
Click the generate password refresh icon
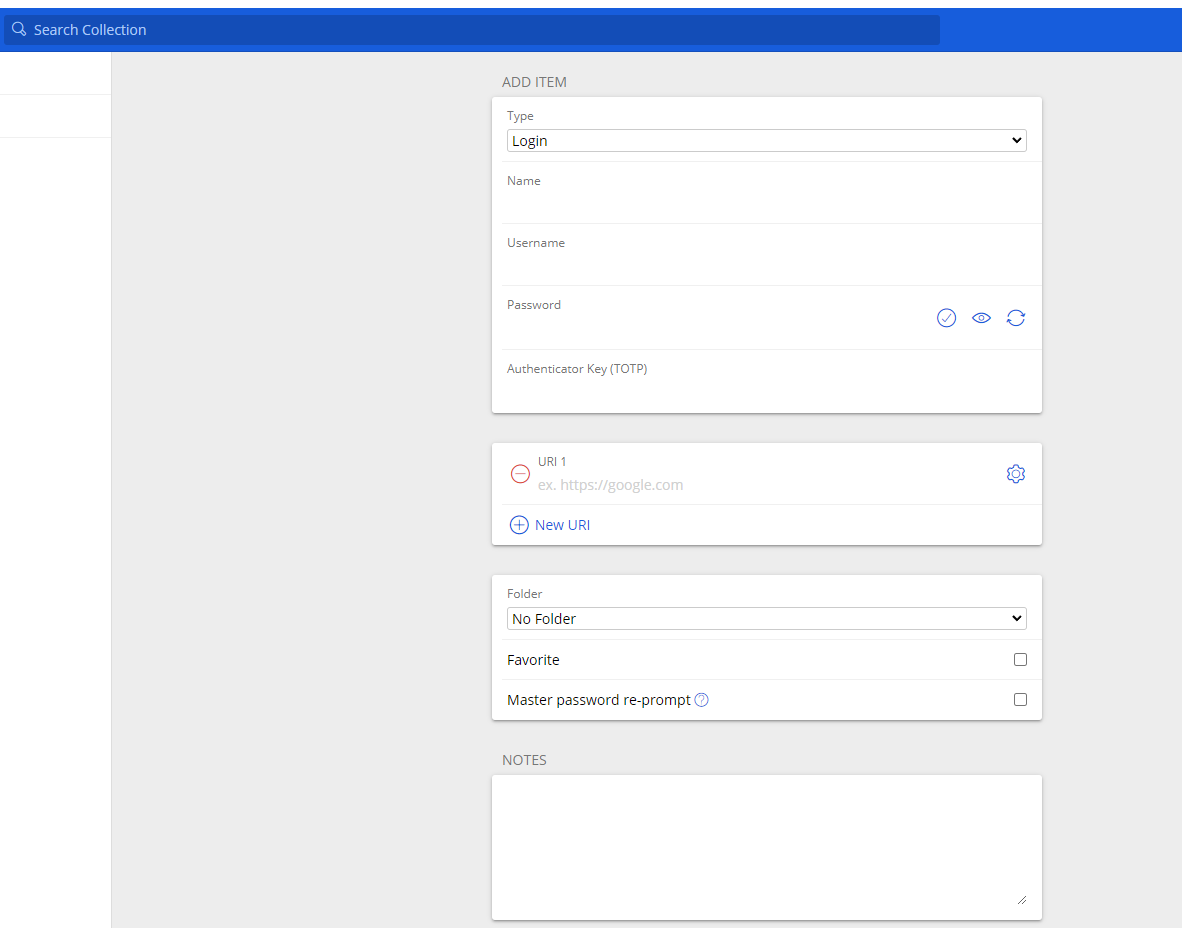click(x=1016, y=318)
